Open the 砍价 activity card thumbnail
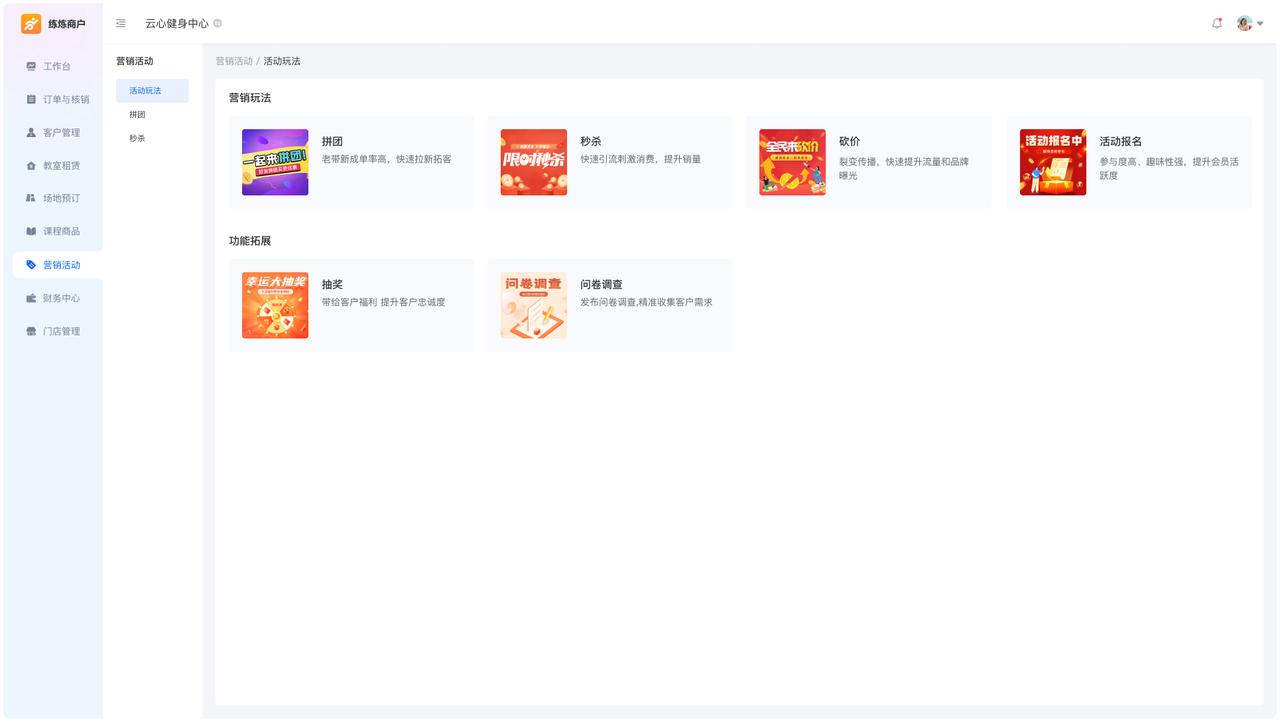The width and height of the screenshot is (1280, 722). point(792,162)
